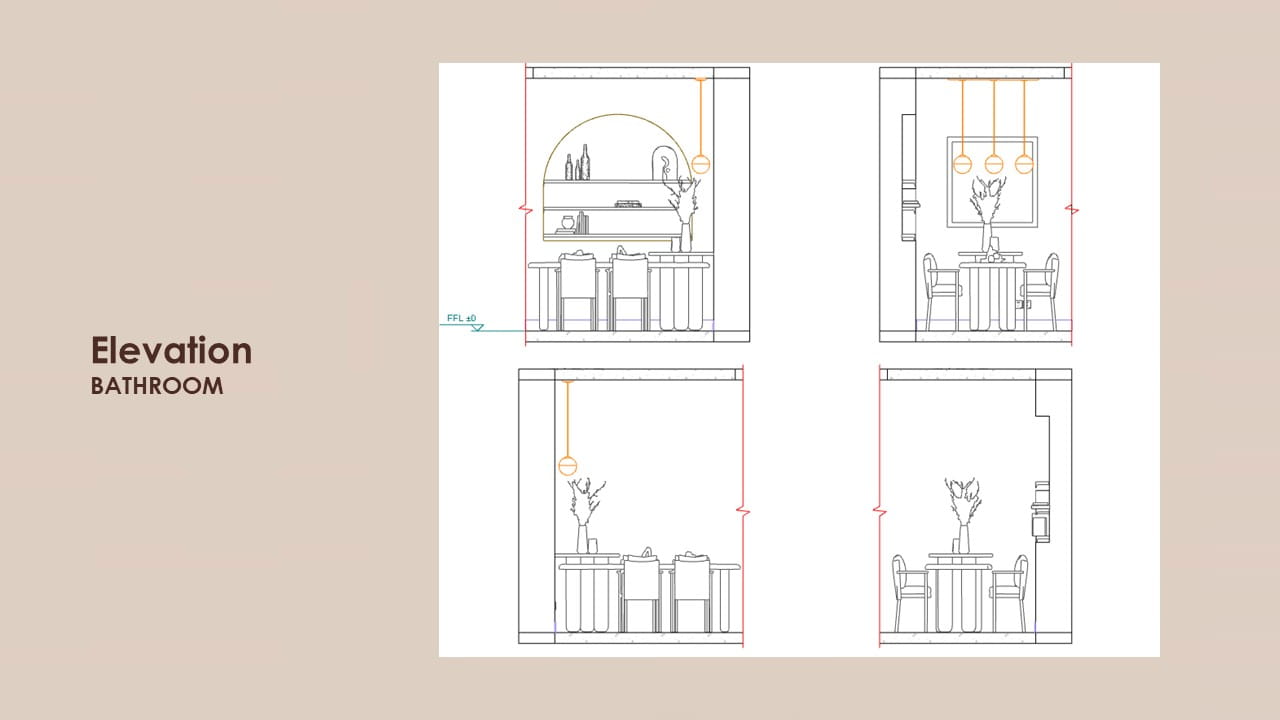Select the pendant lamp in top-left elevation
Screen dimensions: 1280x720
pyautogui.click(x=701, y=164)
